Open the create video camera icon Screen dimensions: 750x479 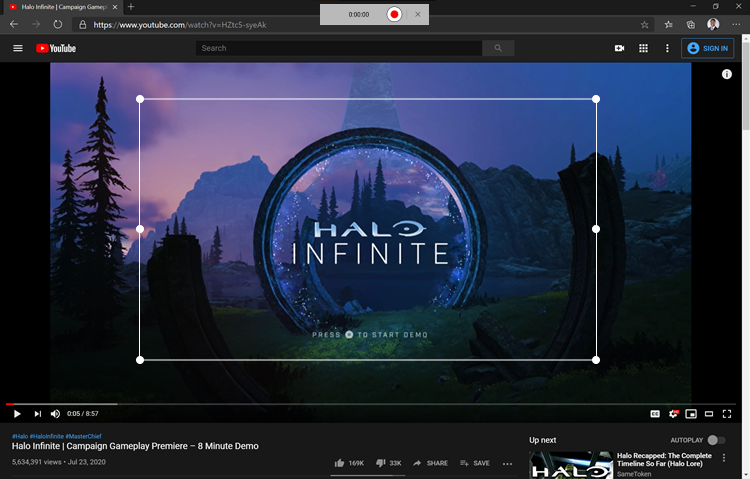click(x=619, y=48)
